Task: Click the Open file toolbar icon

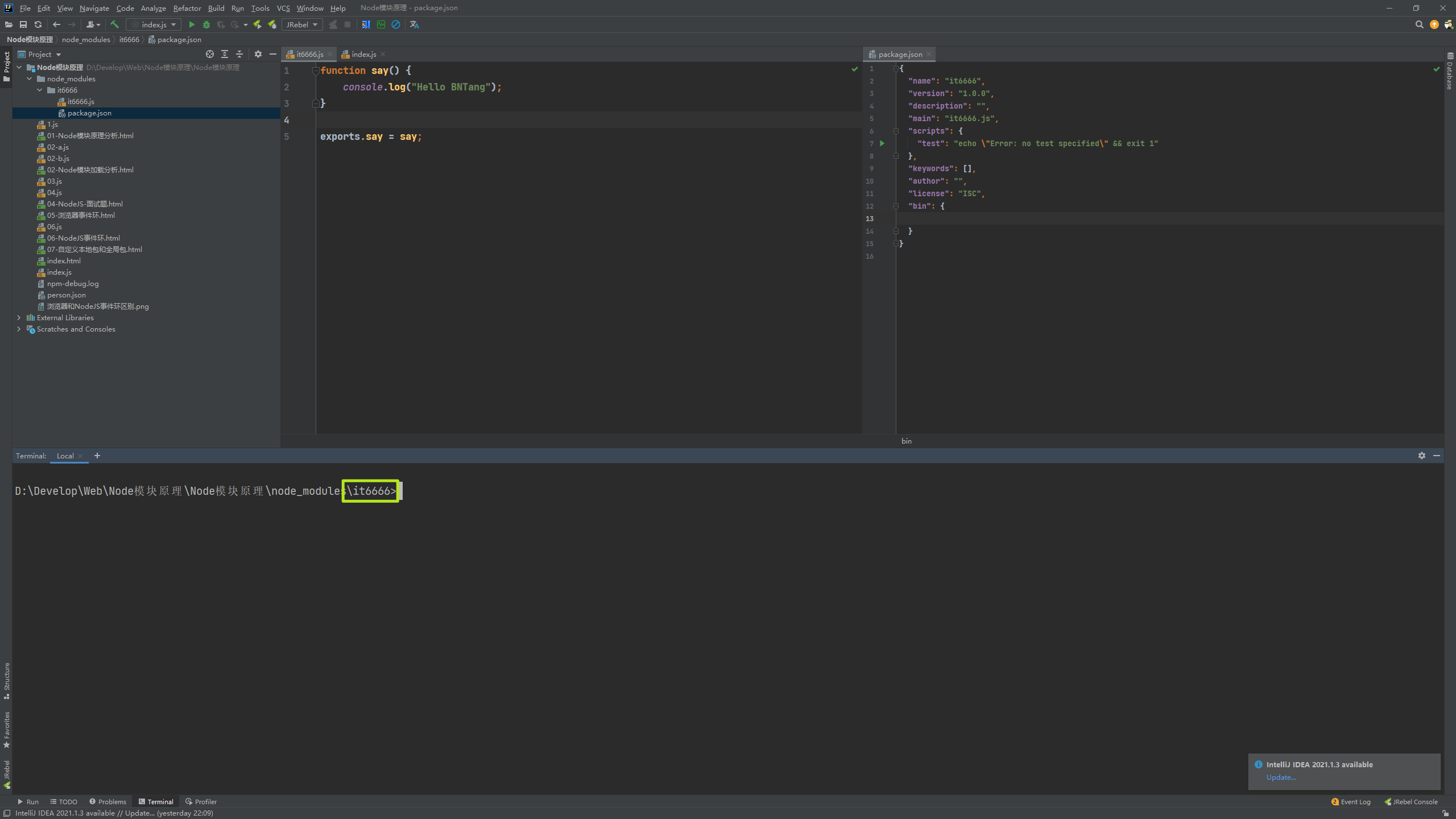Action: click(9, 24)
